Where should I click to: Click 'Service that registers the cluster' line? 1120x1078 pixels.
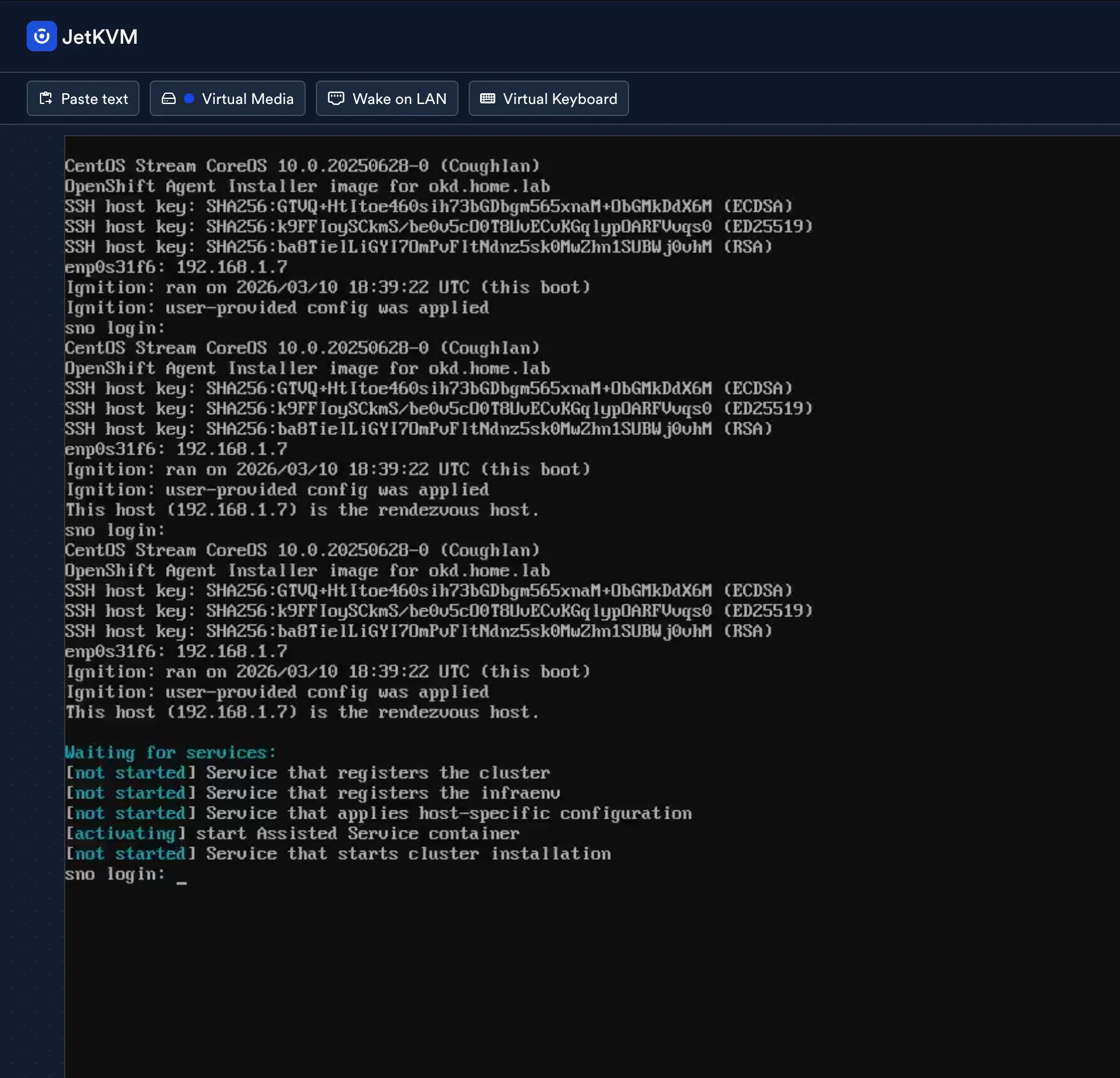click(x=308, y=773)
